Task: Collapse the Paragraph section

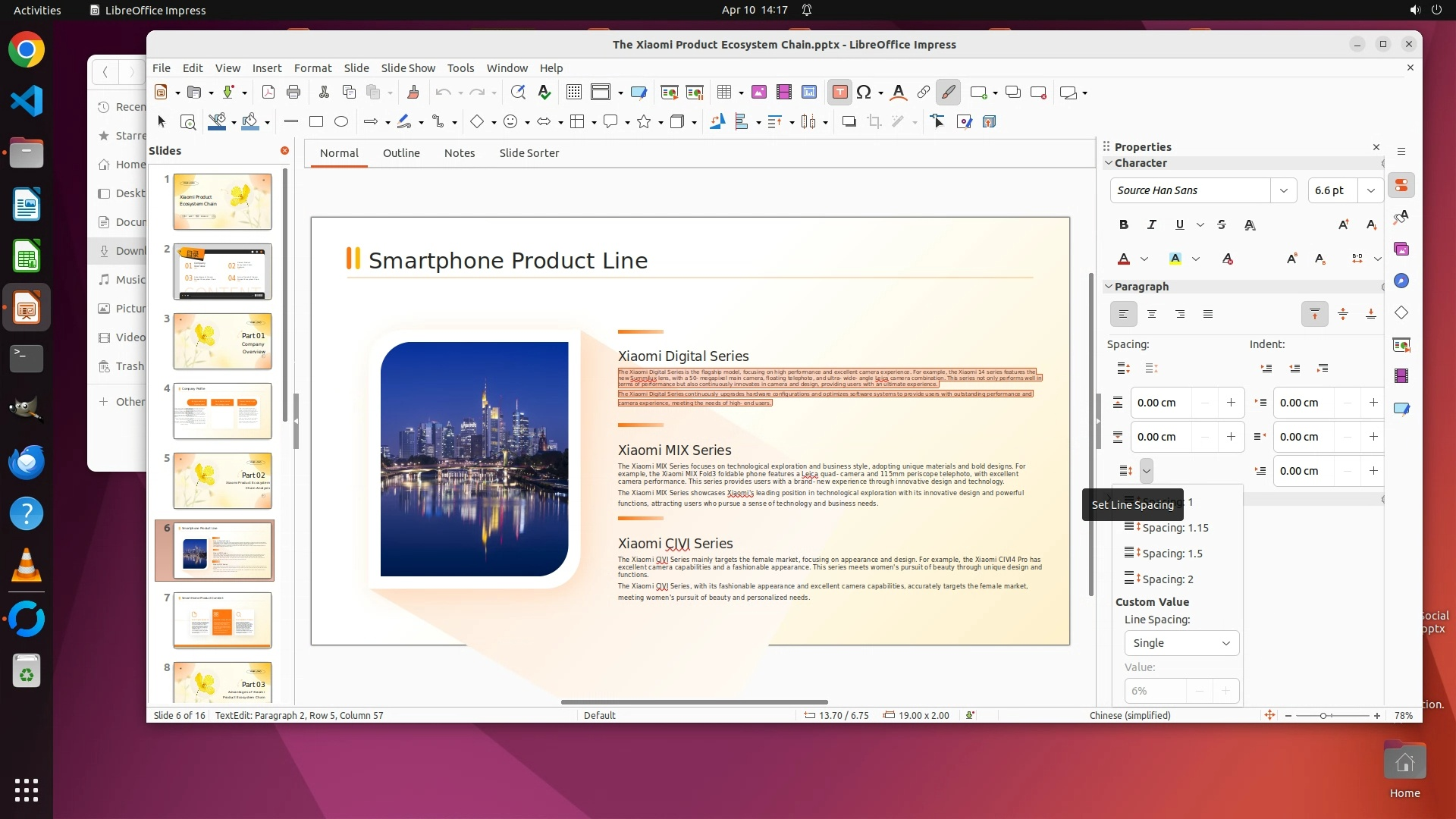Action: pyautogui.click(x=1109, y=287)
